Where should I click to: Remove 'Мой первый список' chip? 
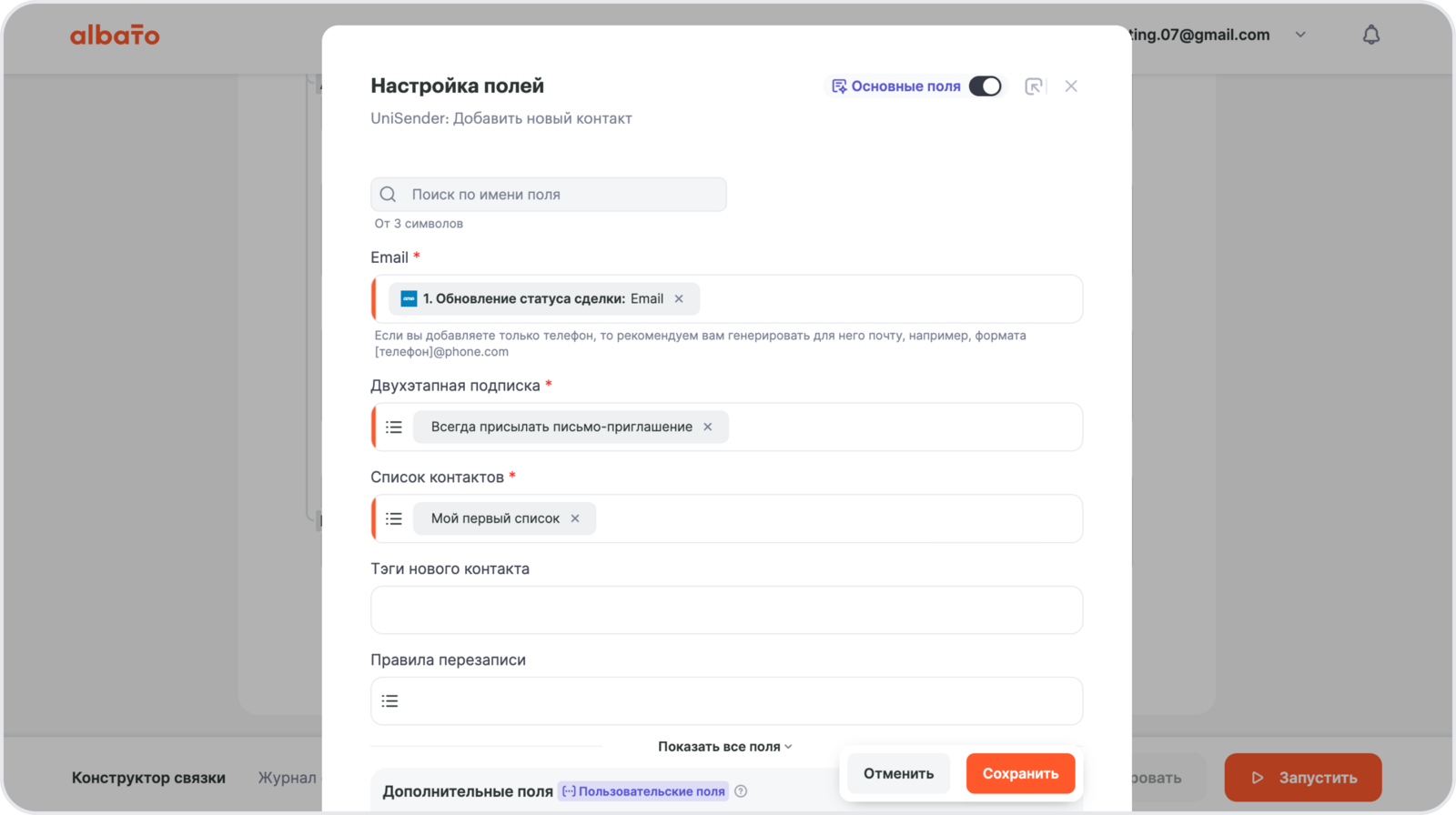pyautogui.click(x=575, y=518)
